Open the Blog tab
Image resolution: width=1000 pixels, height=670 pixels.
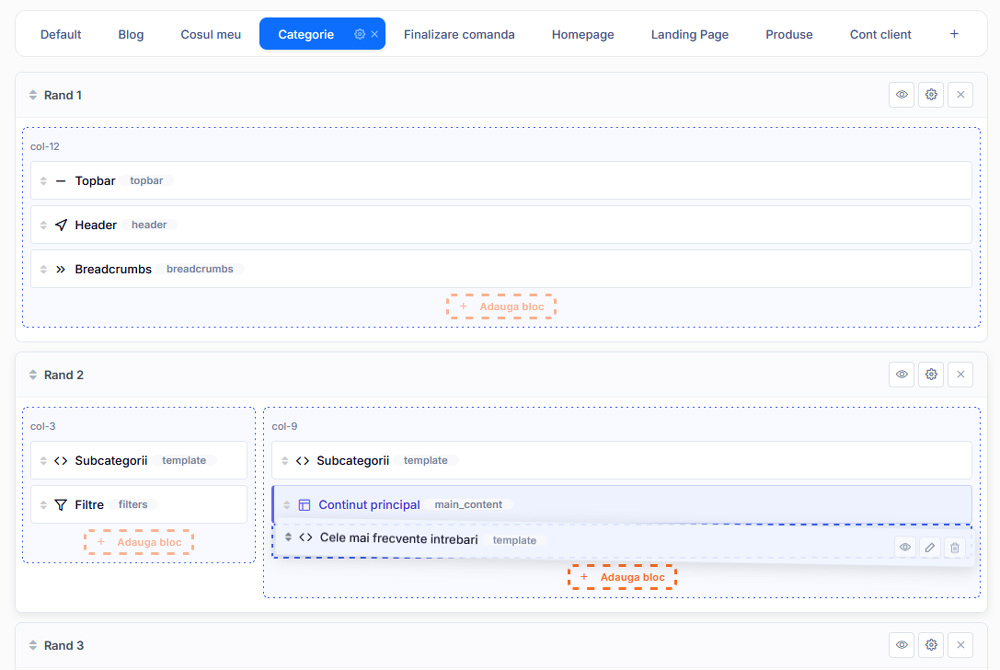click(131, 34)
